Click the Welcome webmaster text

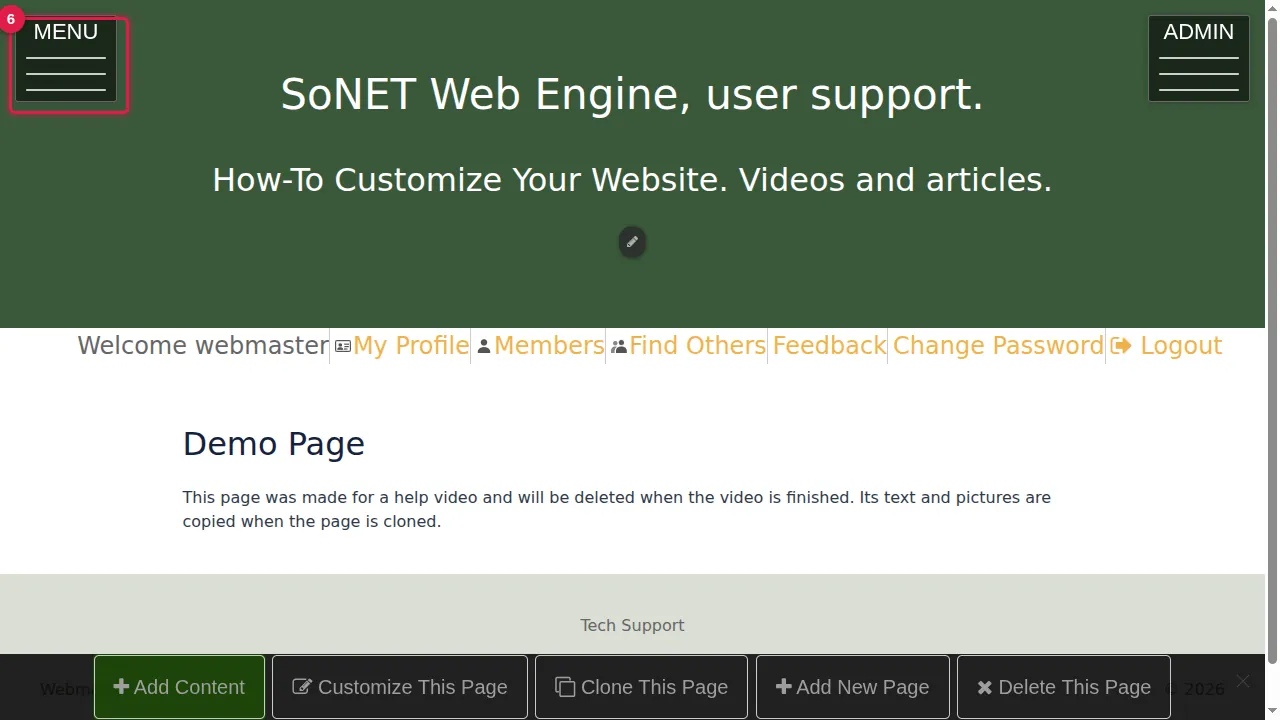pyautogui.click(x=203, y=346)
